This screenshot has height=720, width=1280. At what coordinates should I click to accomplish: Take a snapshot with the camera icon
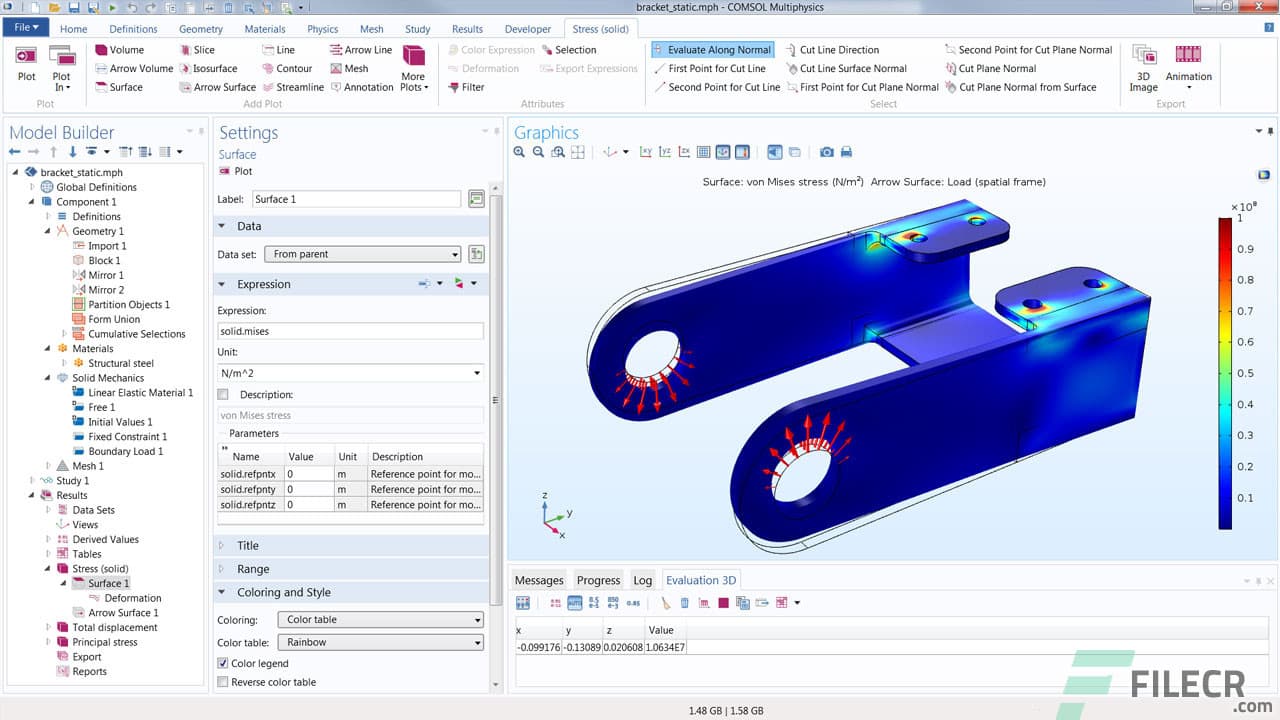pyautogui.click(x=828, y=152)
